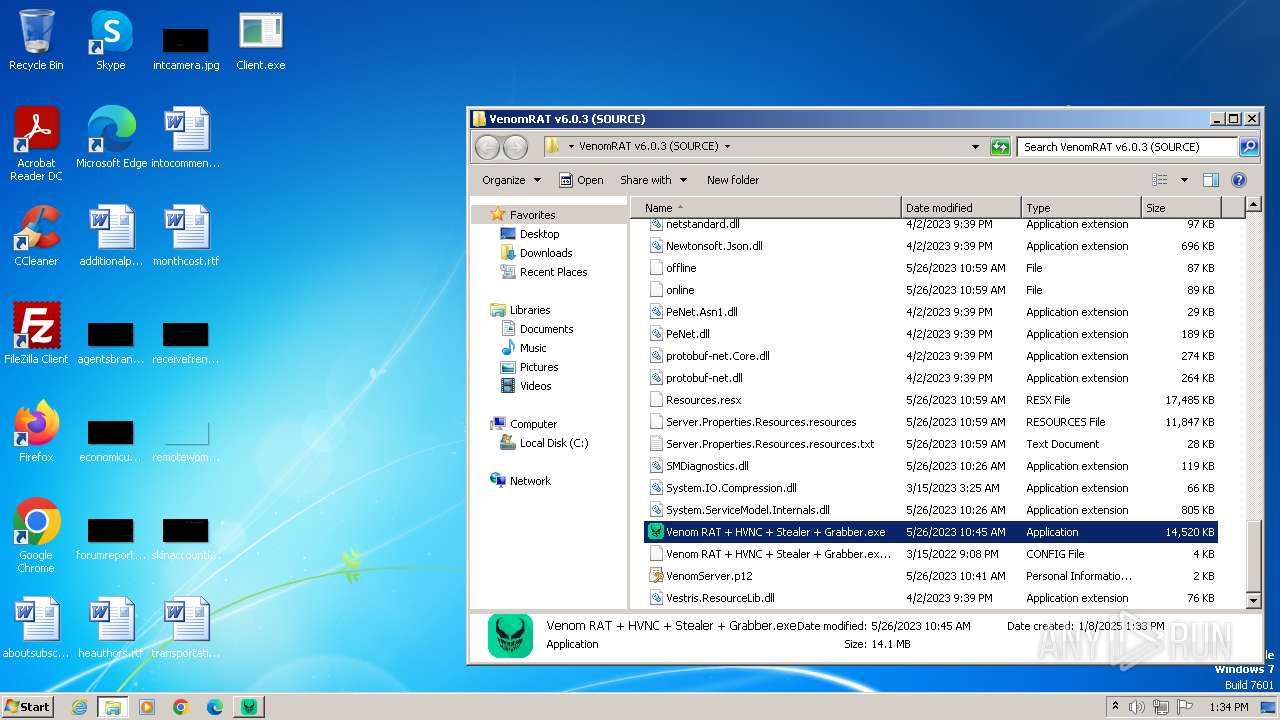Select monthcost.rtf on the desktop
This screenshot has width=1280, height=720.
(x=186, y=235)
